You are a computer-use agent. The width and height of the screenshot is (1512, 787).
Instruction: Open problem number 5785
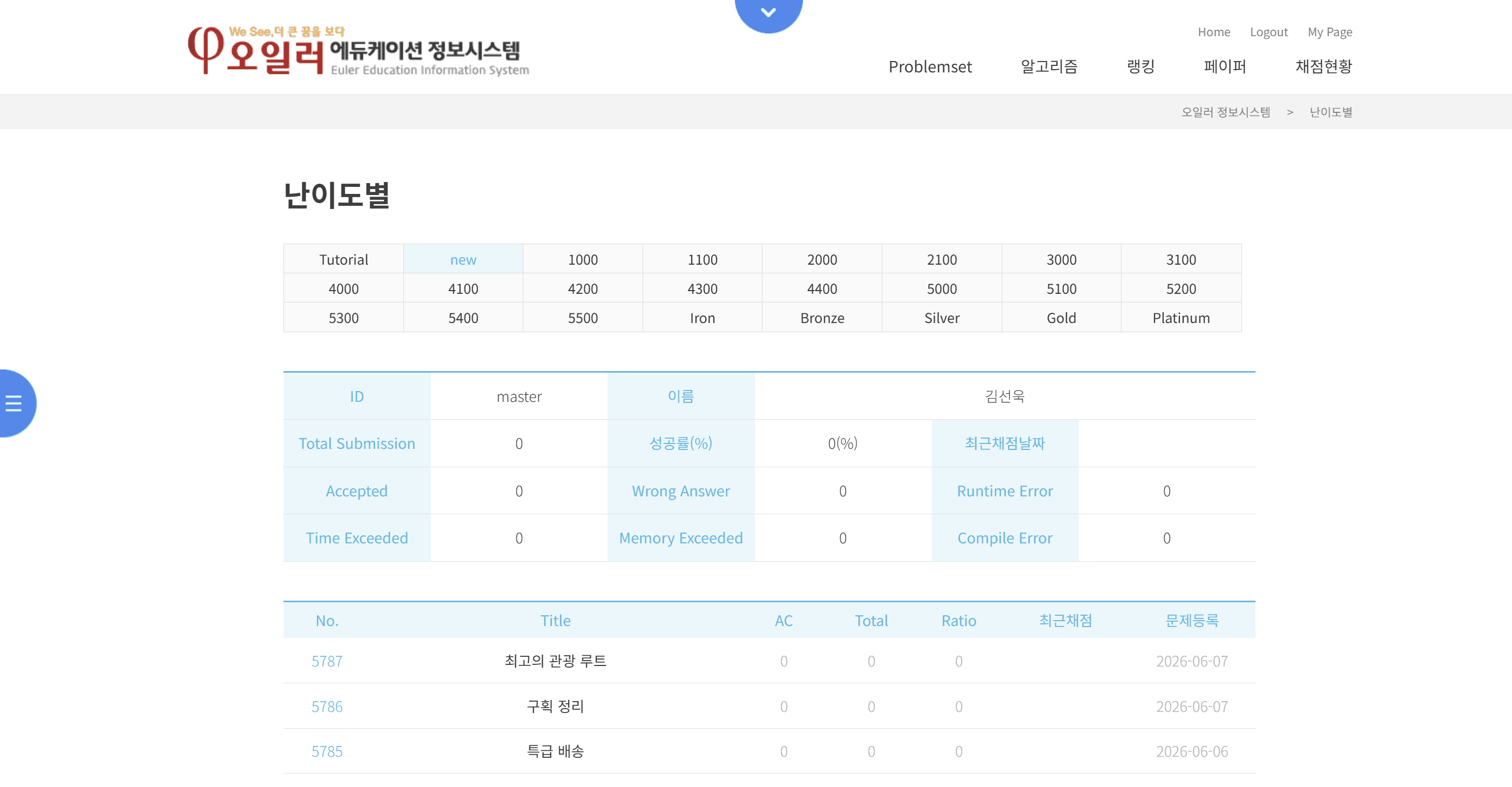coord(327,751)
